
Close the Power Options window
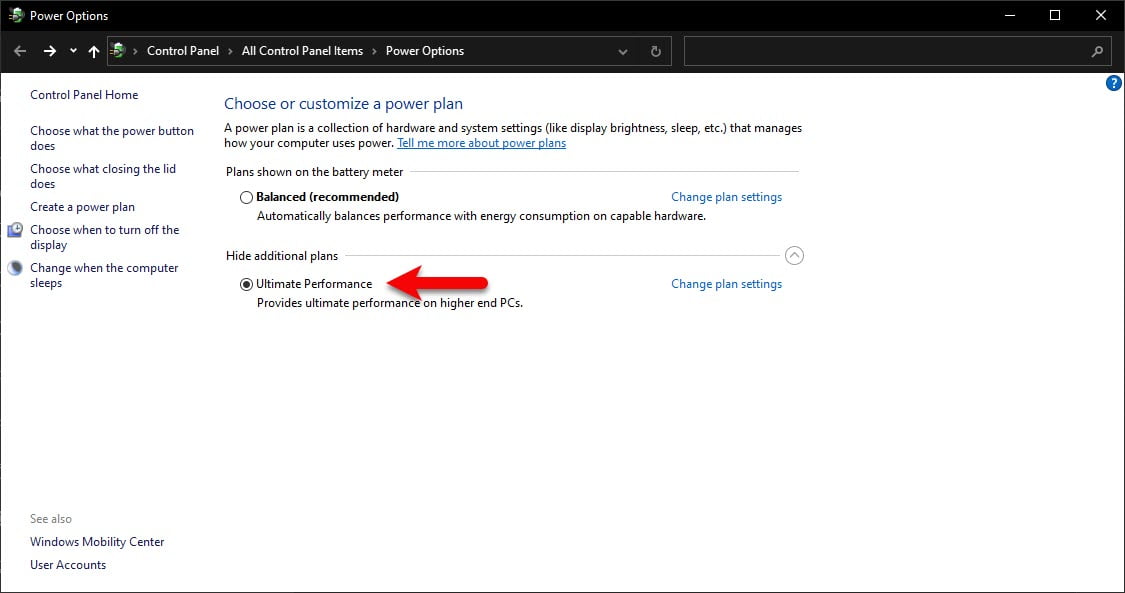tap(1101, 15)
